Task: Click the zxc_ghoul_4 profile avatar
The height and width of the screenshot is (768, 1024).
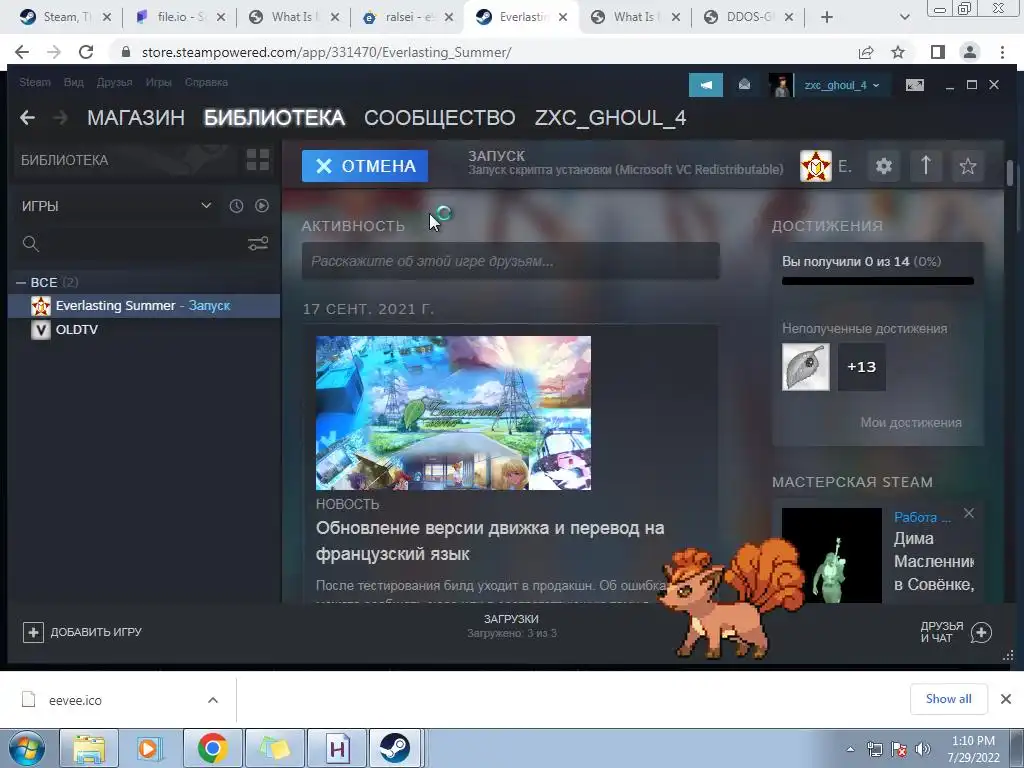Action: tap(780, 85)
